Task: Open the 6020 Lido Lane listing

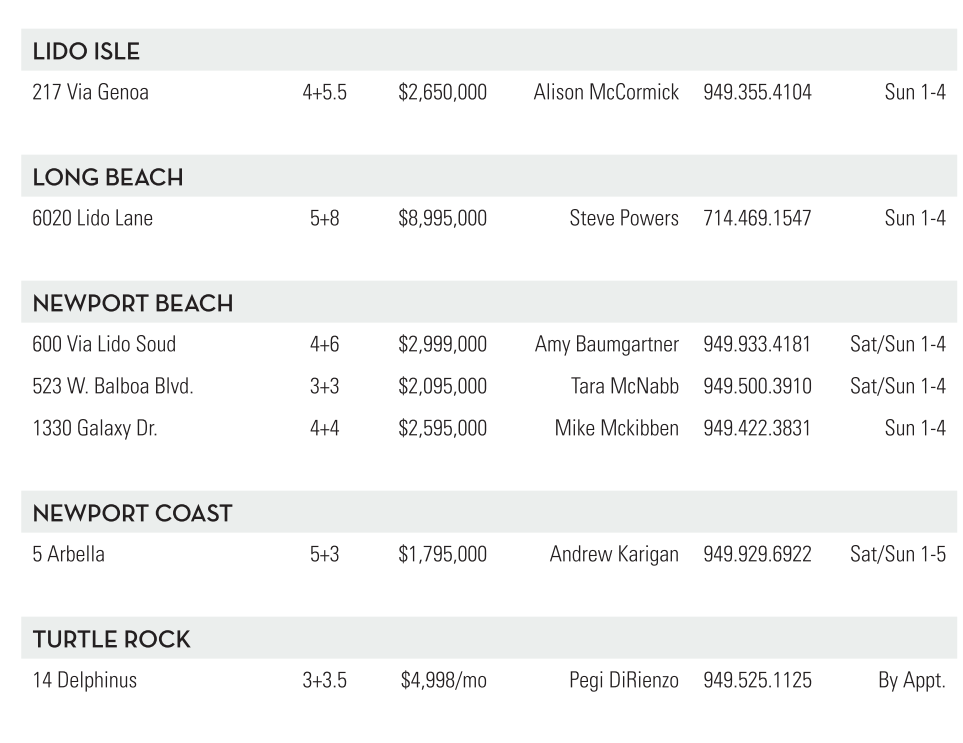Action: [93, 219]
